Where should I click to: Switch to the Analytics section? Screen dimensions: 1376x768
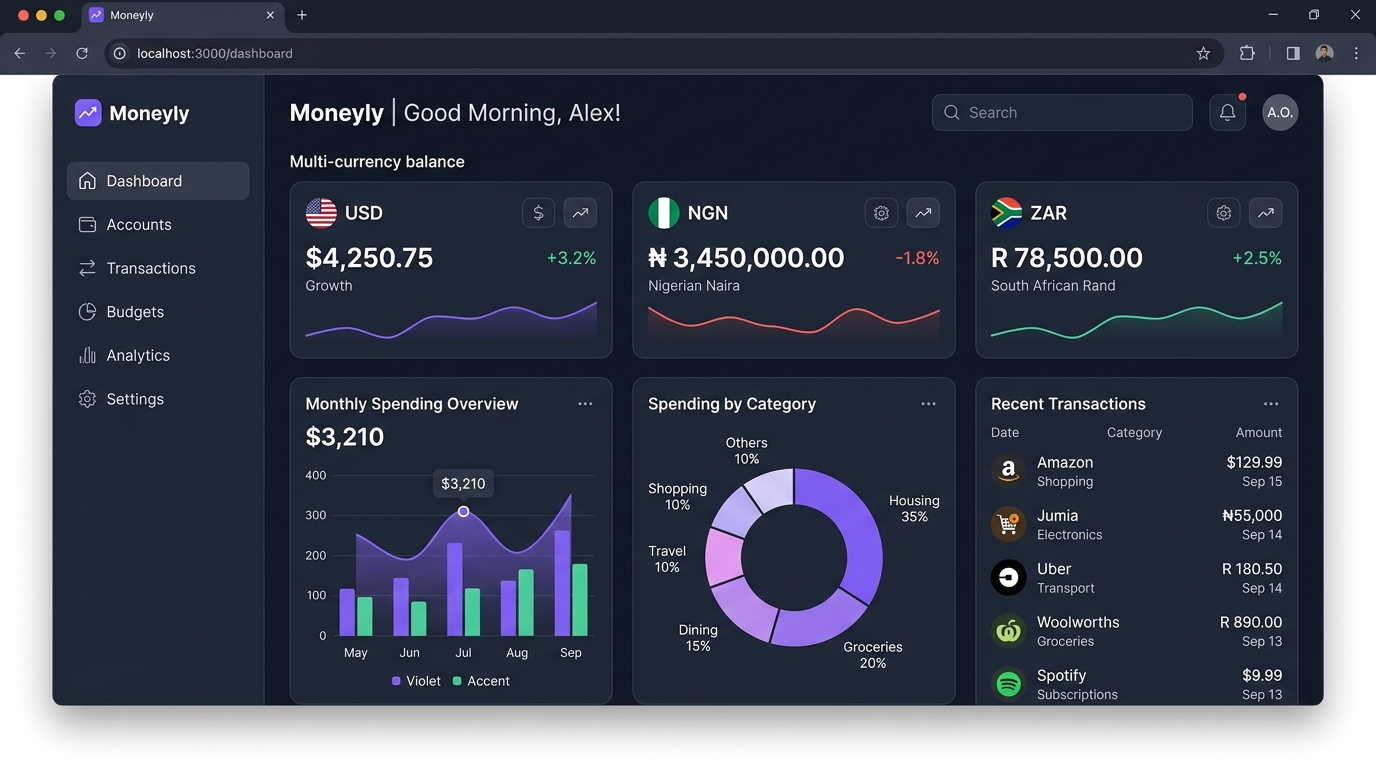158,355
